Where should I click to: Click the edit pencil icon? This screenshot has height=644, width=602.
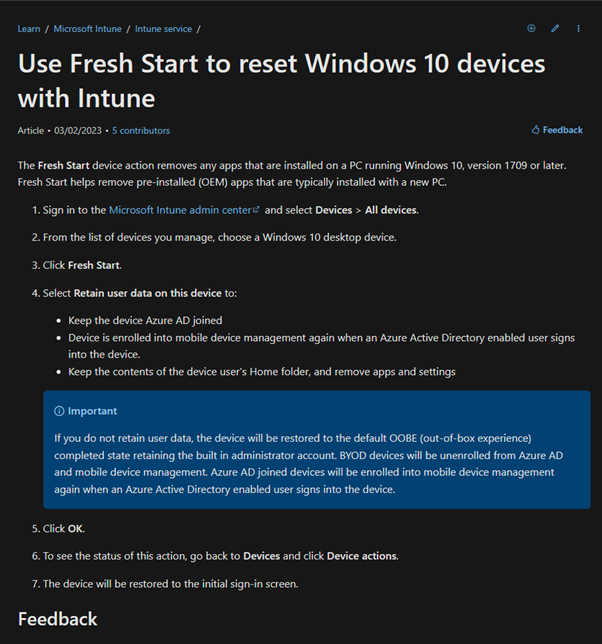pyautogui.click(x=555, y=28)
